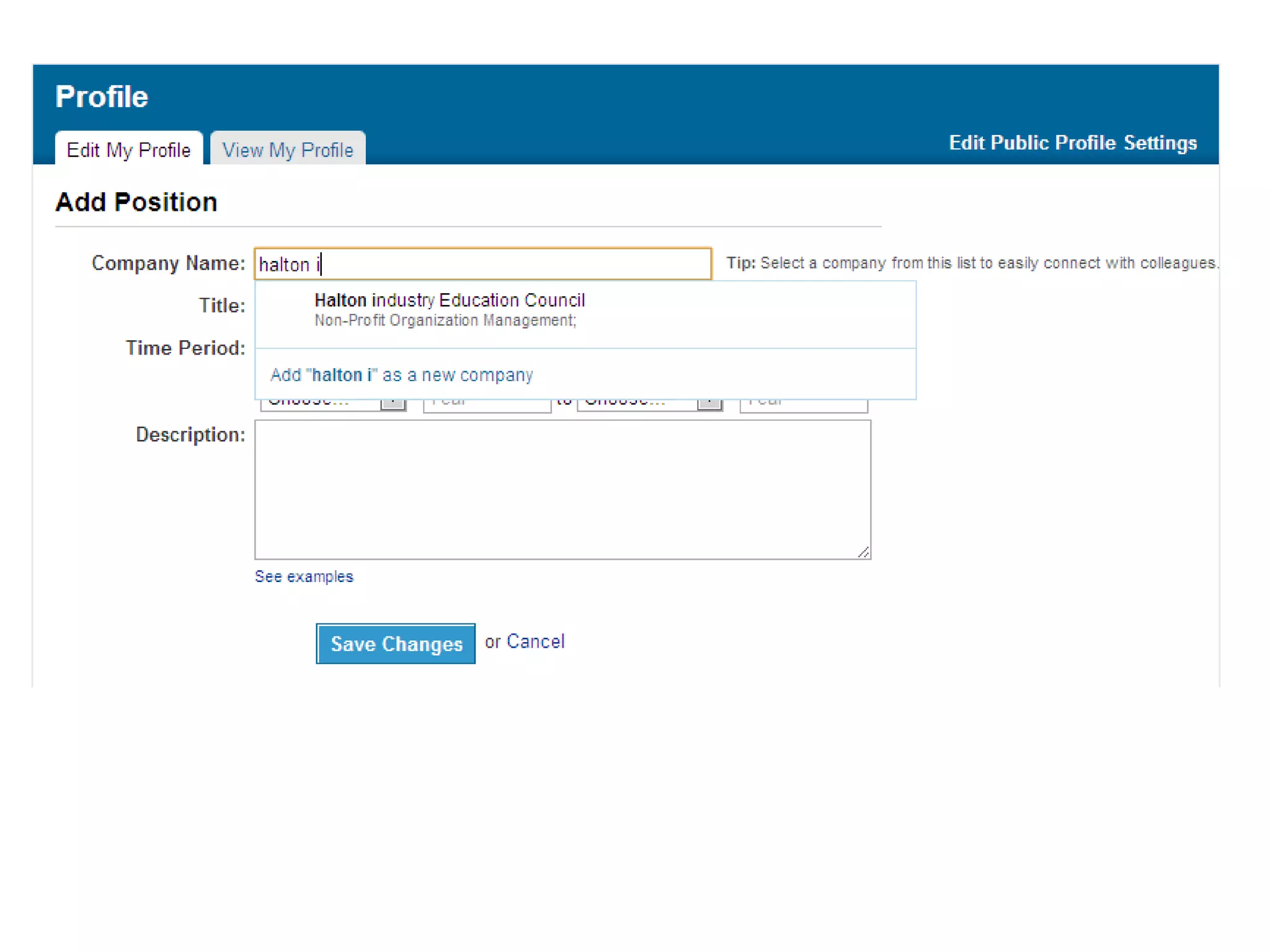
Task: Select the Edit My Profile tab
Action: pyautogui.click(x=128, y=149)
